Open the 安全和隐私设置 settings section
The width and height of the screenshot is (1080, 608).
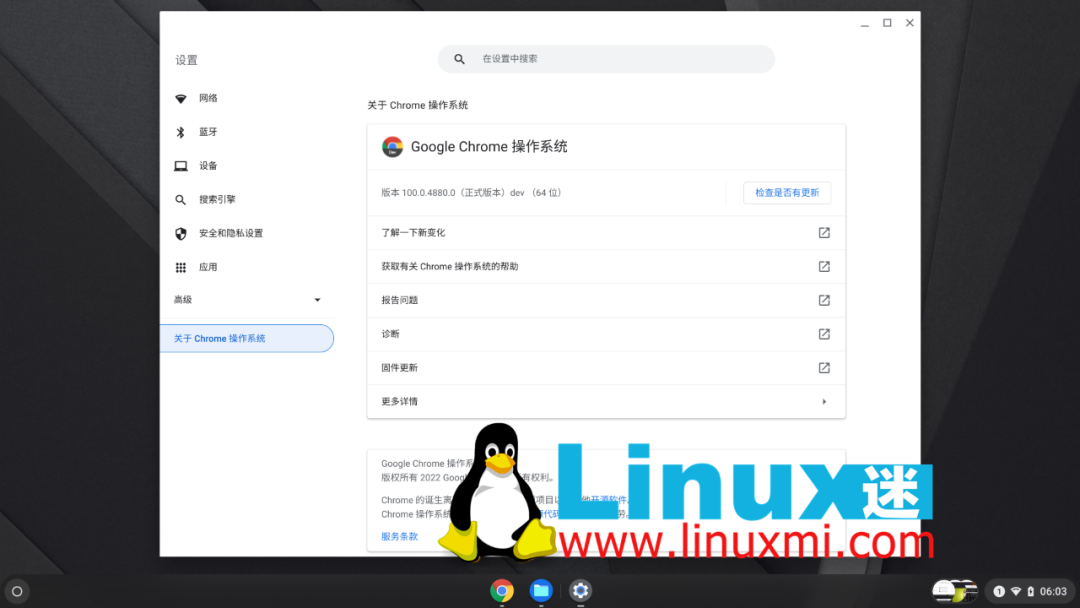pyautogui.click(x=232, y=233)
